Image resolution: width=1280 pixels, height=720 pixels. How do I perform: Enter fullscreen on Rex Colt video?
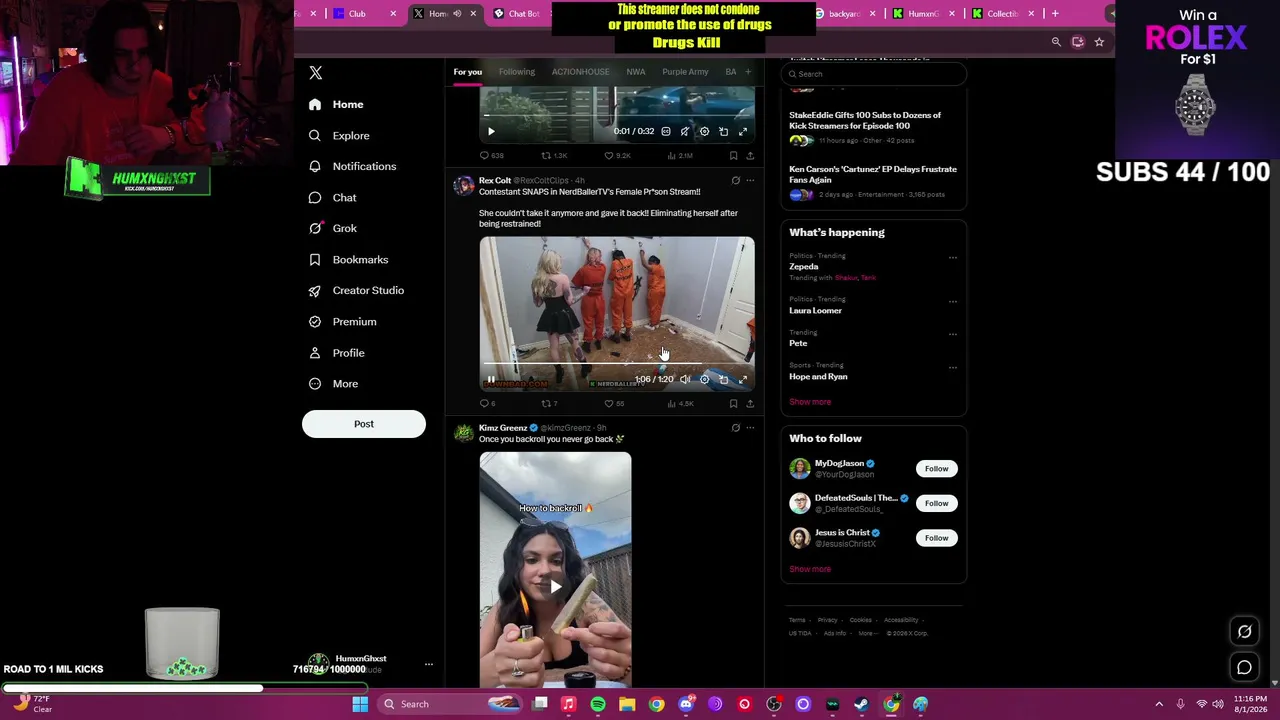tap(743, 379)
